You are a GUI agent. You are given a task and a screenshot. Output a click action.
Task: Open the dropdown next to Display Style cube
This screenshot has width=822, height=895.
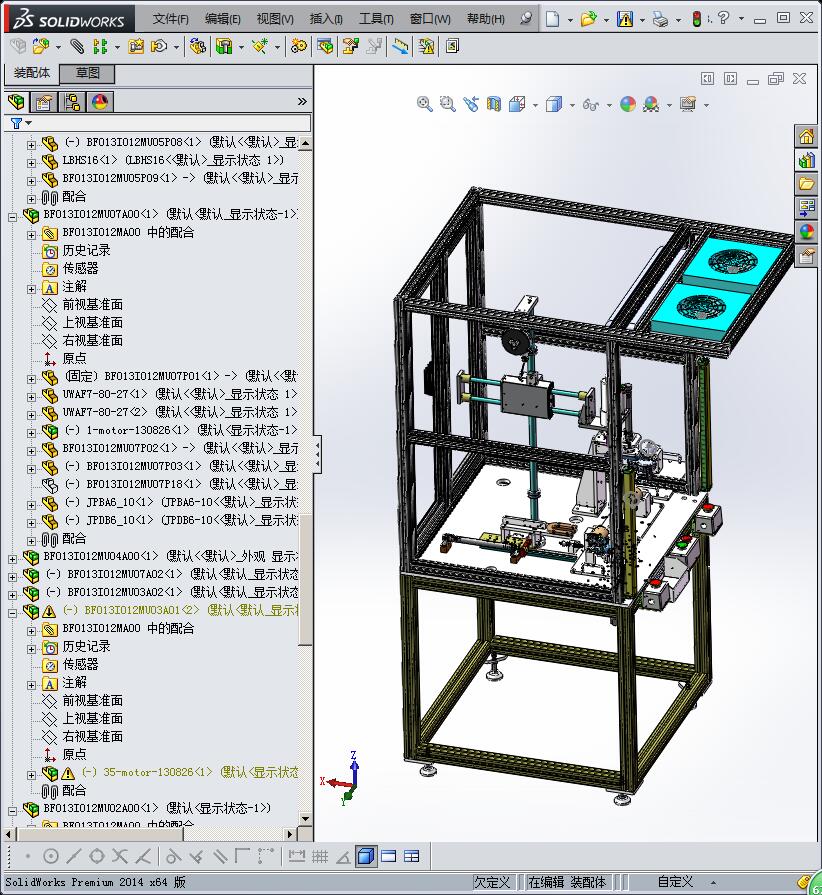pos(572,105)
